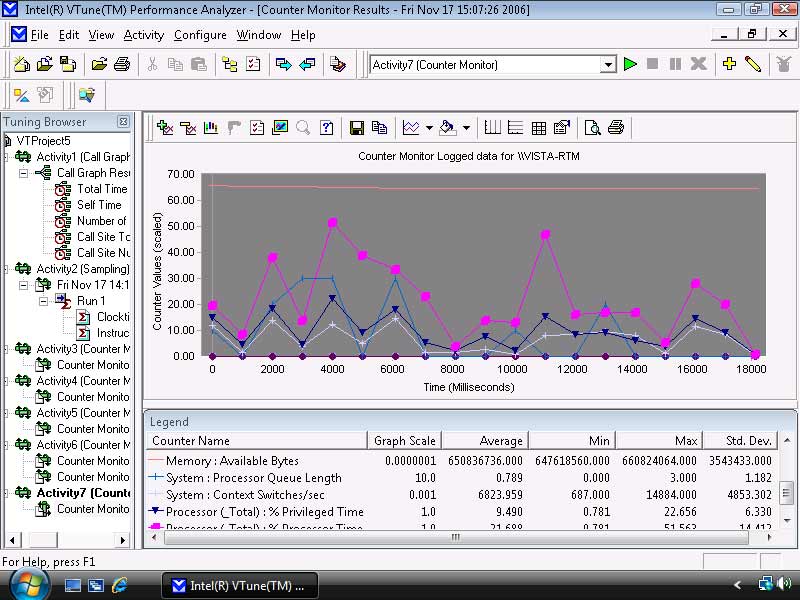Click the Paste clipboard icon

click(198, 64)
